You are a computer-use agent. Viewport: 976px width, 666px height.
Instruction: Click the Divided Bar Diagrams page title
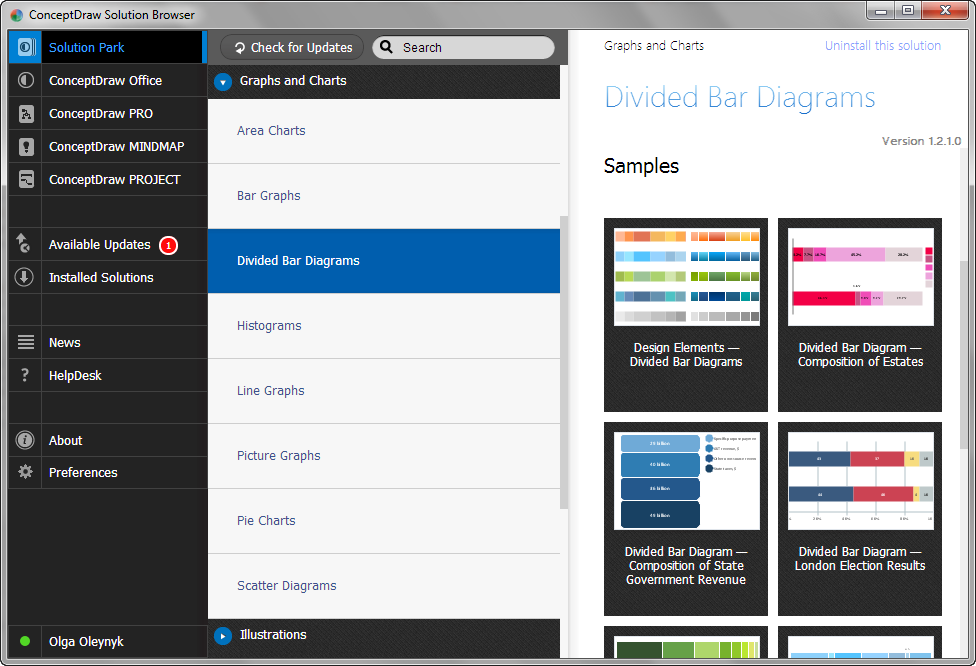739,98
